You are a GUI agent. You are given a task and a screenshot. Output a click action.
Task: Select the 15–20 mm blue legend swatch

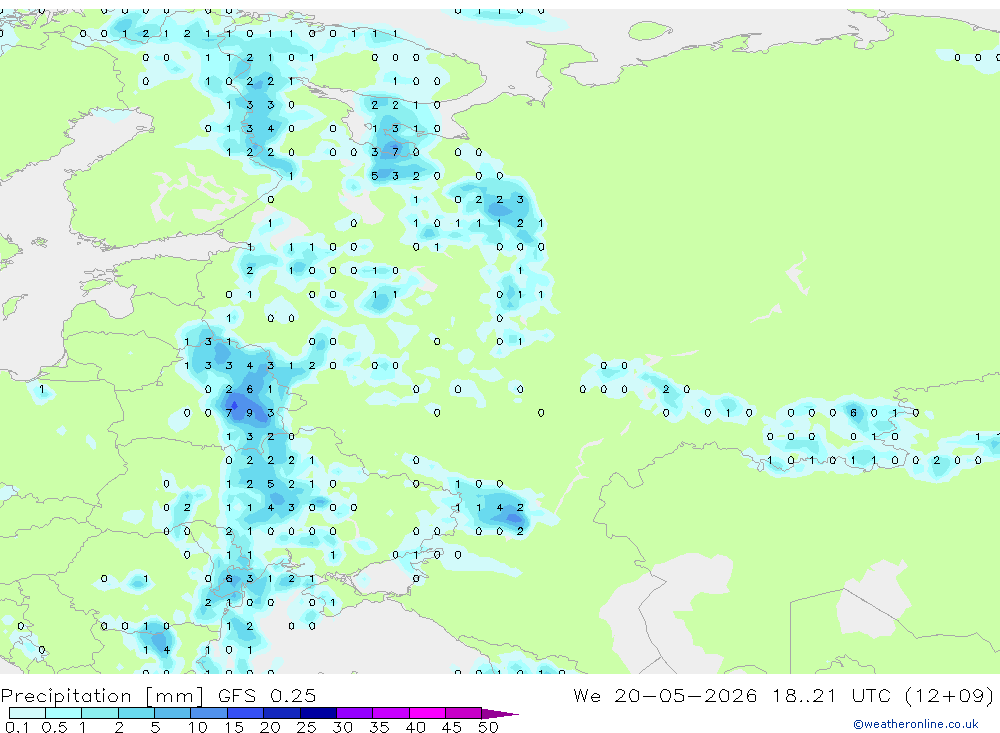tap(246, 713)
